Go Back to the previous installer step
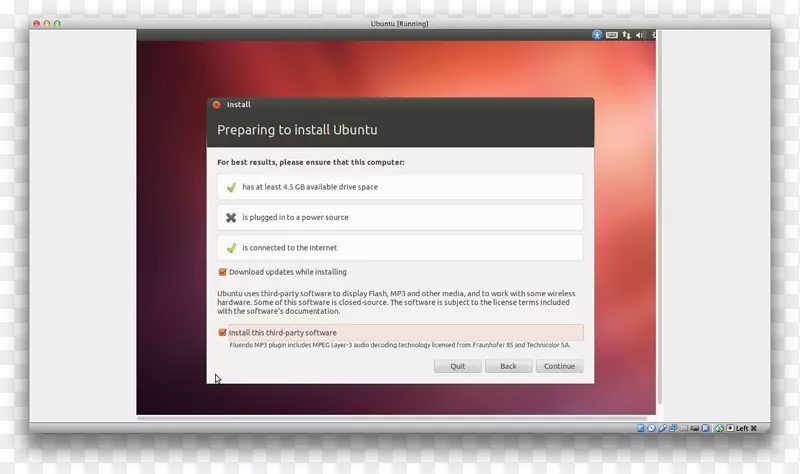 pyautogui.click(x=508, y=366)
